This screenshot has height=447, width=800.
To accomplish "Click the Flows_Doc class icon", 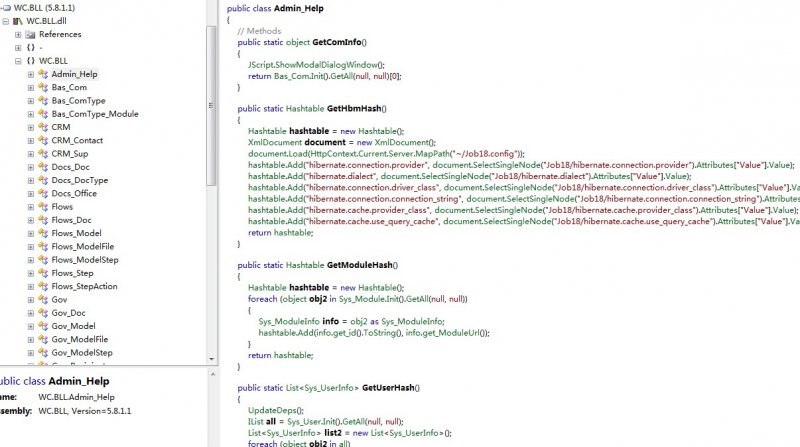I will (x=43, y=220).
